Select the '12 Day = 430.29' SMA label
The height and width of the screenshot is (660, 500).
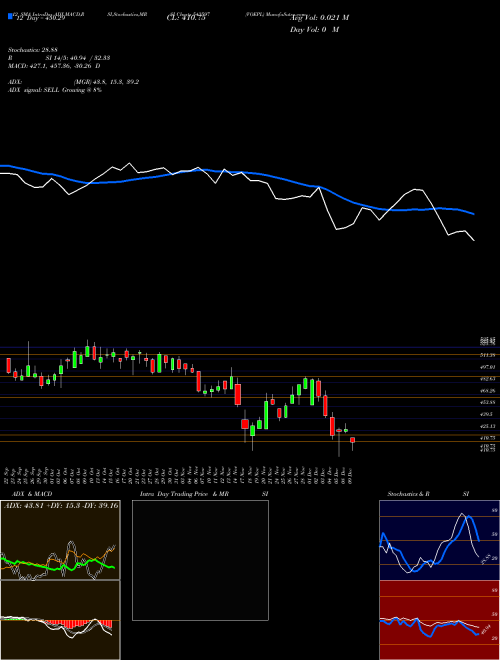(41, 19)
